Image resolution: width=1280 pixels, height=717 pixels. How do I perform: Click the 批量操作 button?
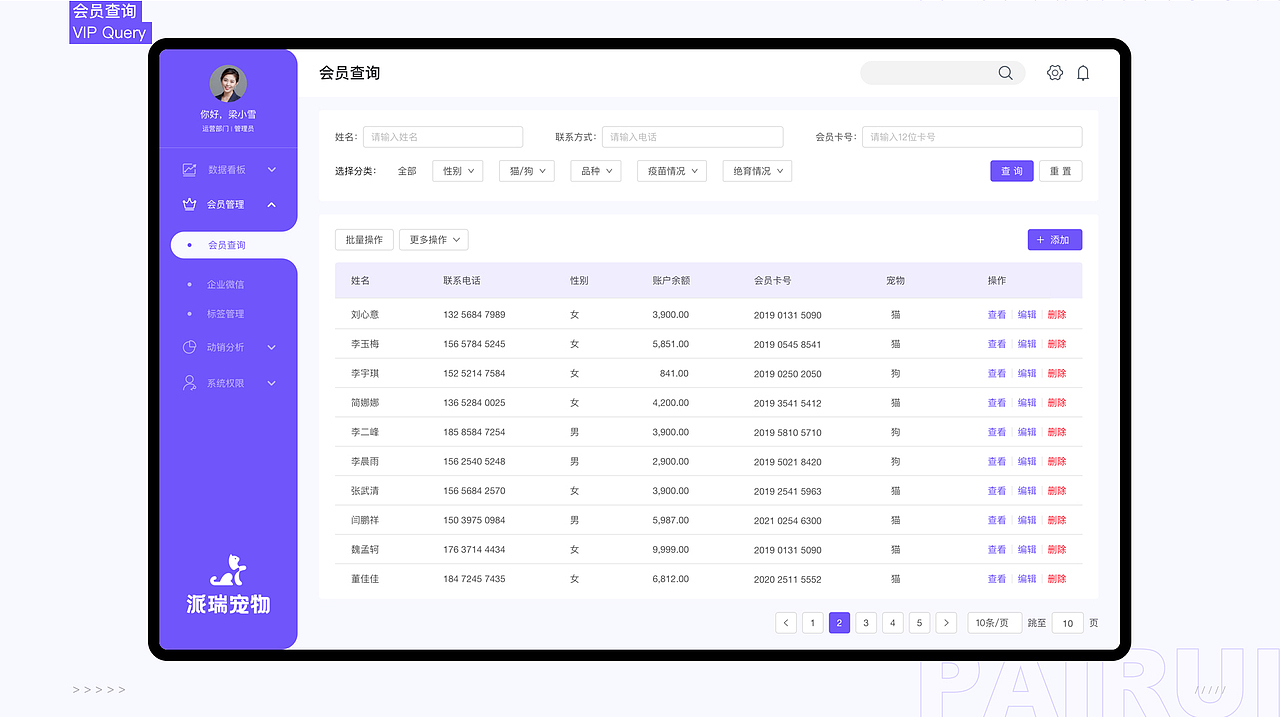(364, 240)
